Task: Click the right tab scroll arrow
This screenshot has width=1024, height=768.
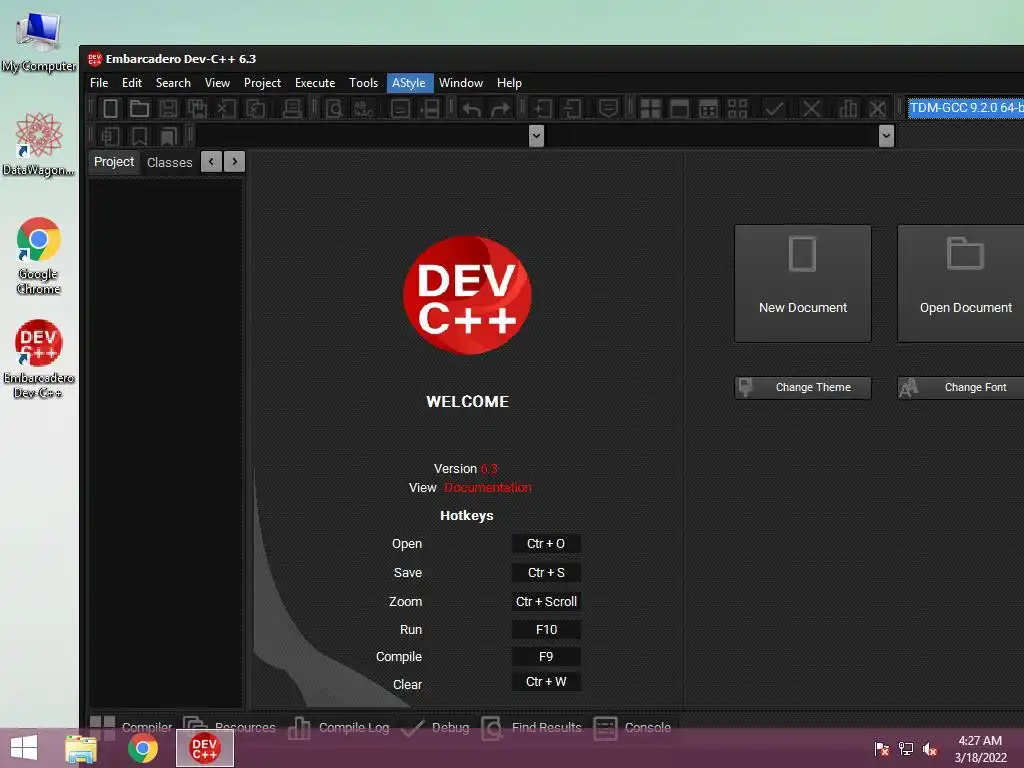Action: tap(234, 161)
